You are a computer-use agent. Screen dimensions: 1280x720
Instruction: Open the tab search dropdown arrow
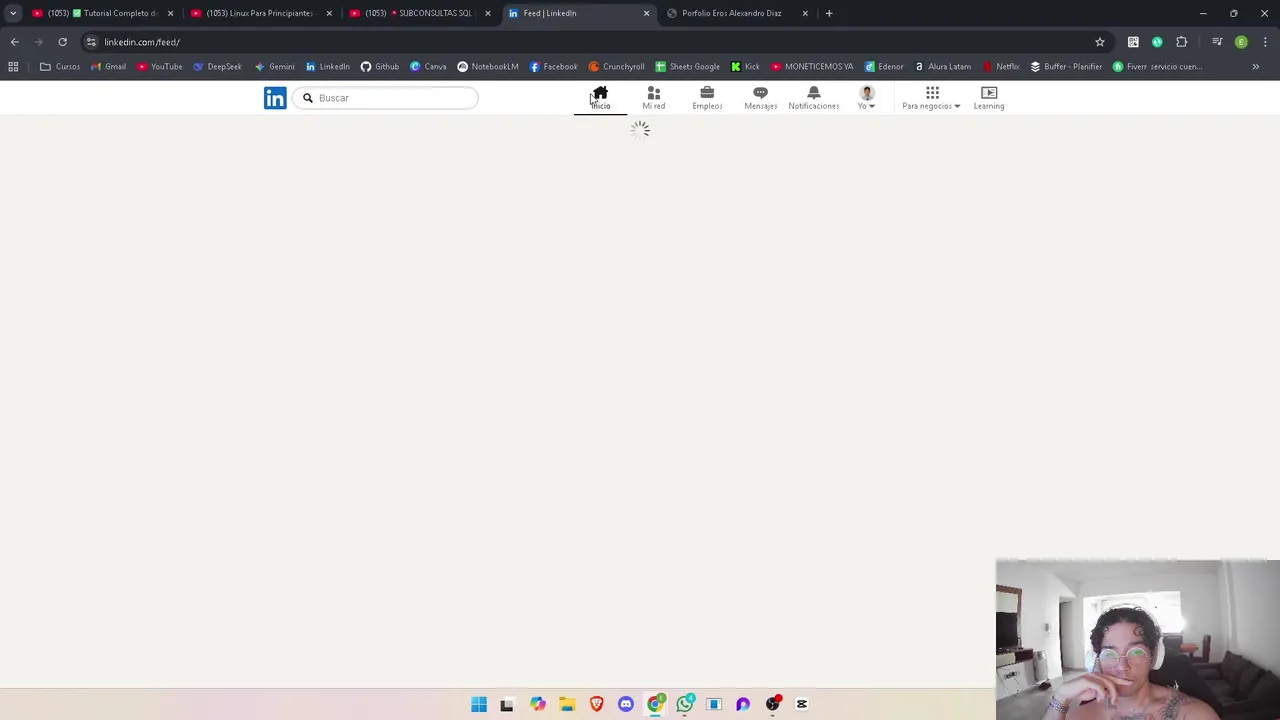tap(13, 13)
